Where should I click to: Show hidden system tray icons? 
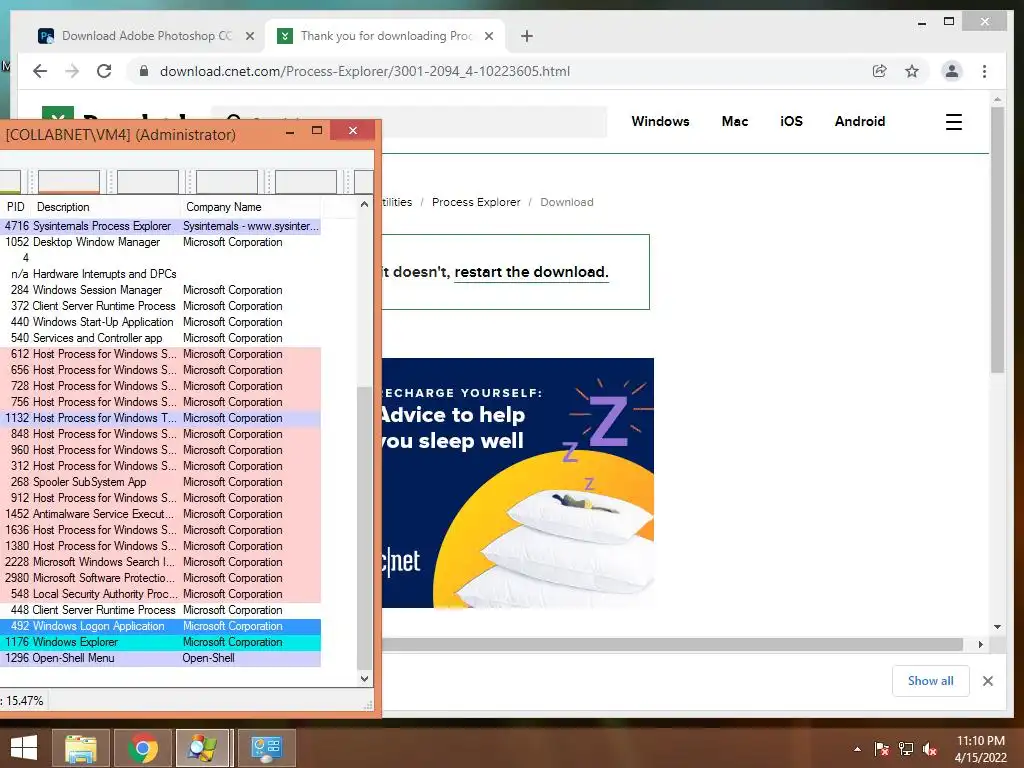click(857, 749)
